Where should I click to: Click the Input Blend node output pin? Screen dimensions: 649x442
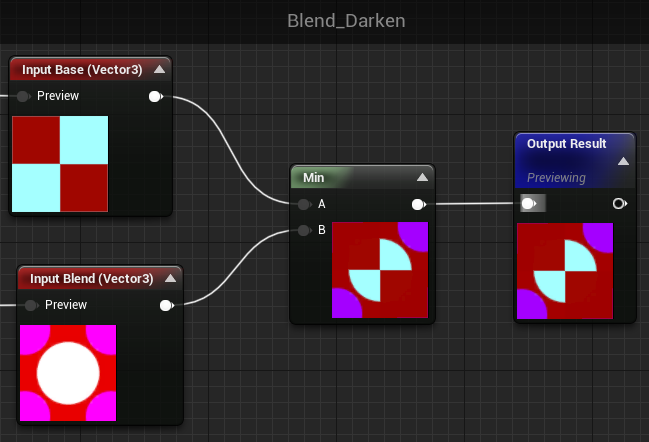(x=166, y=305)
